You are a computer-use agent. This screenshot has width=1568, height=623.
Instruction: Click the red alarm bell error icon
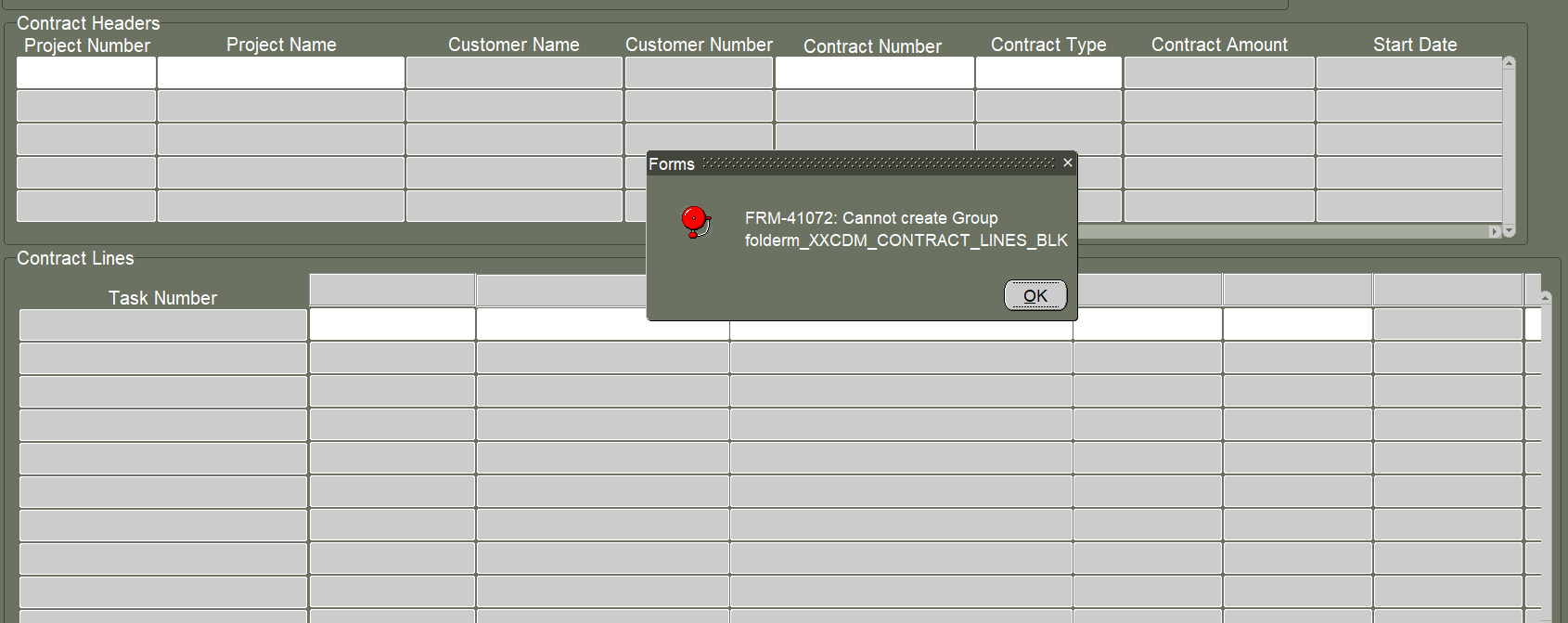(695, 222)
